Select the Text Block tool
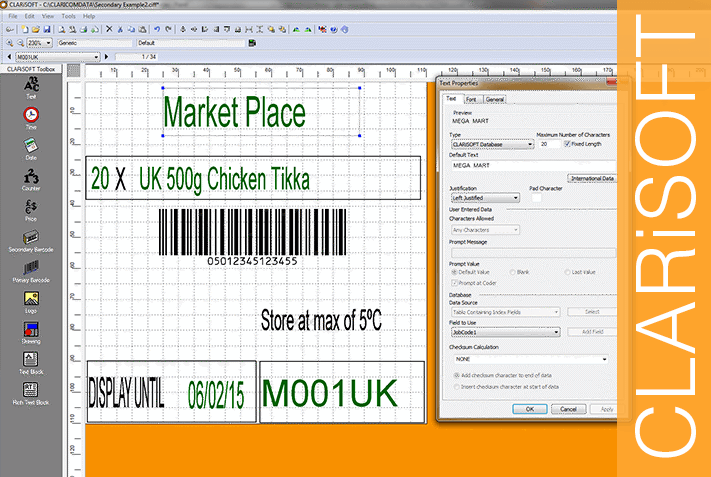 [31, 363]
